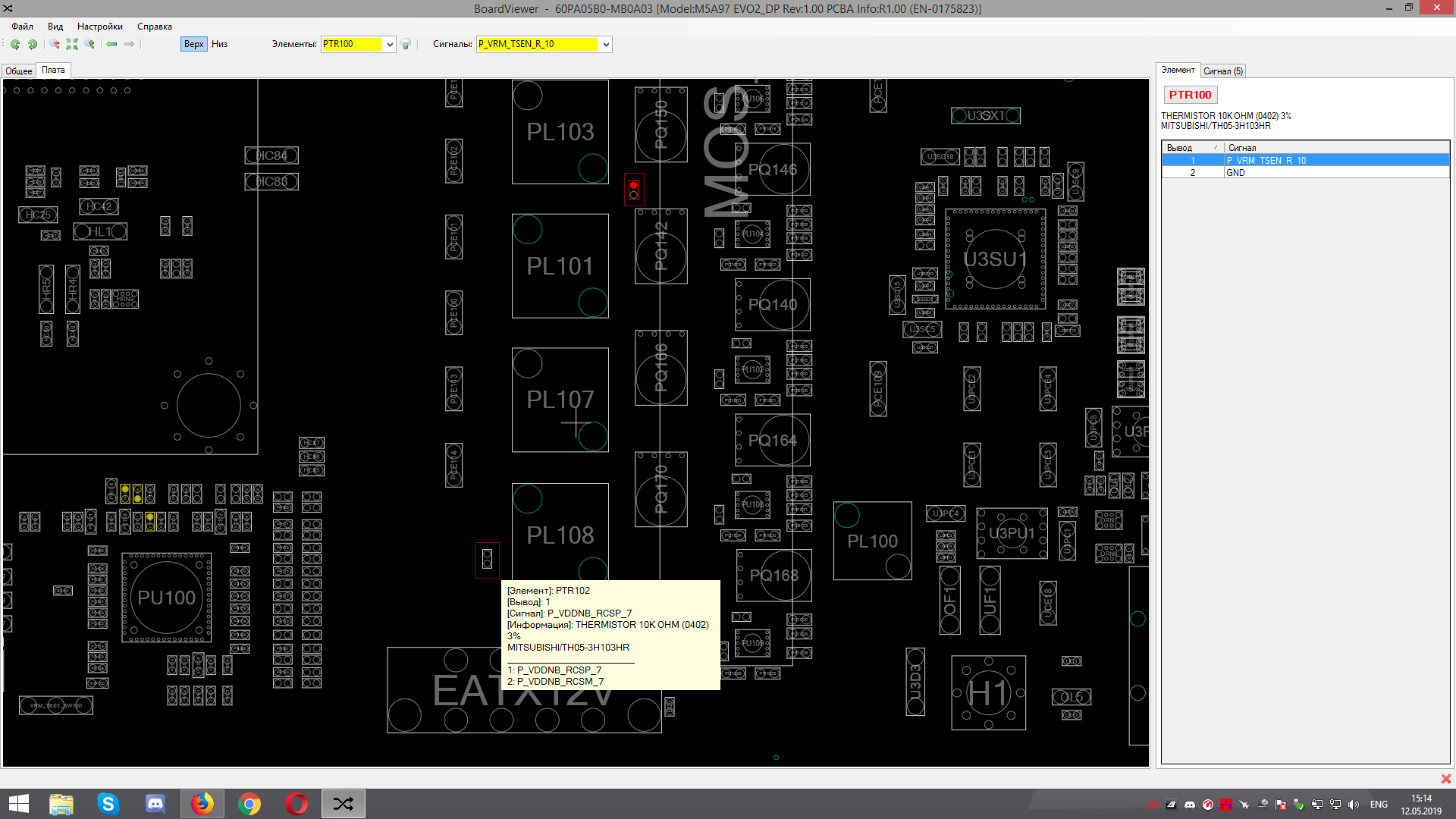Open Skype from the taskbar
Viewport: 1456px width, 819px height.
108,804
